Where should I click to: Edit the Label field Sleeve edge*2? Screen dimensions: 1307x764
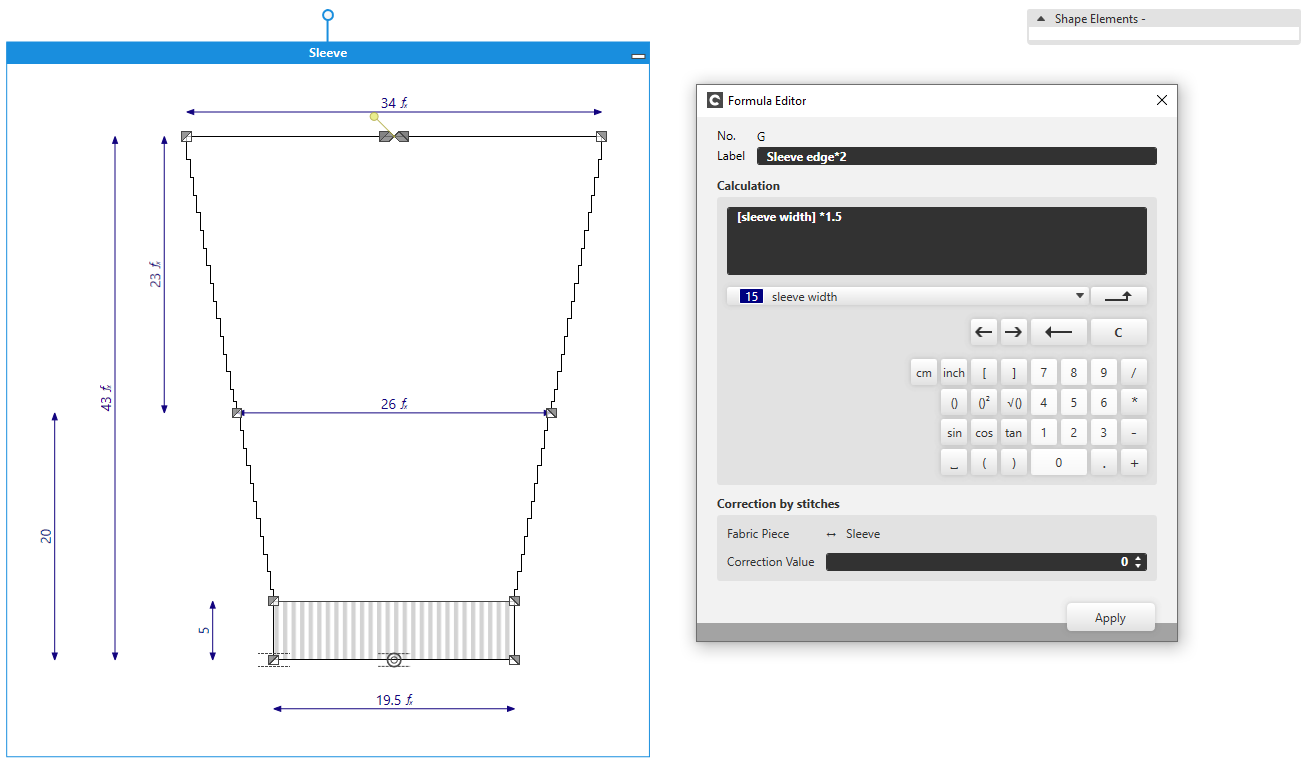(956, 156)
